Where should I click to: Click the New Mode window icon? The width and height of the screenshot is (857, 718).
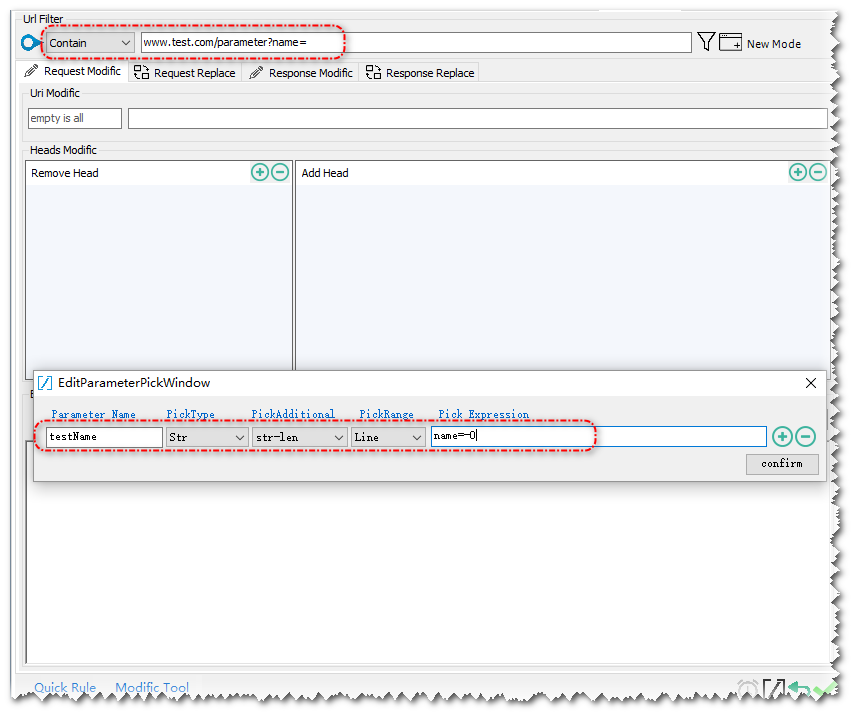pos(730,42)
